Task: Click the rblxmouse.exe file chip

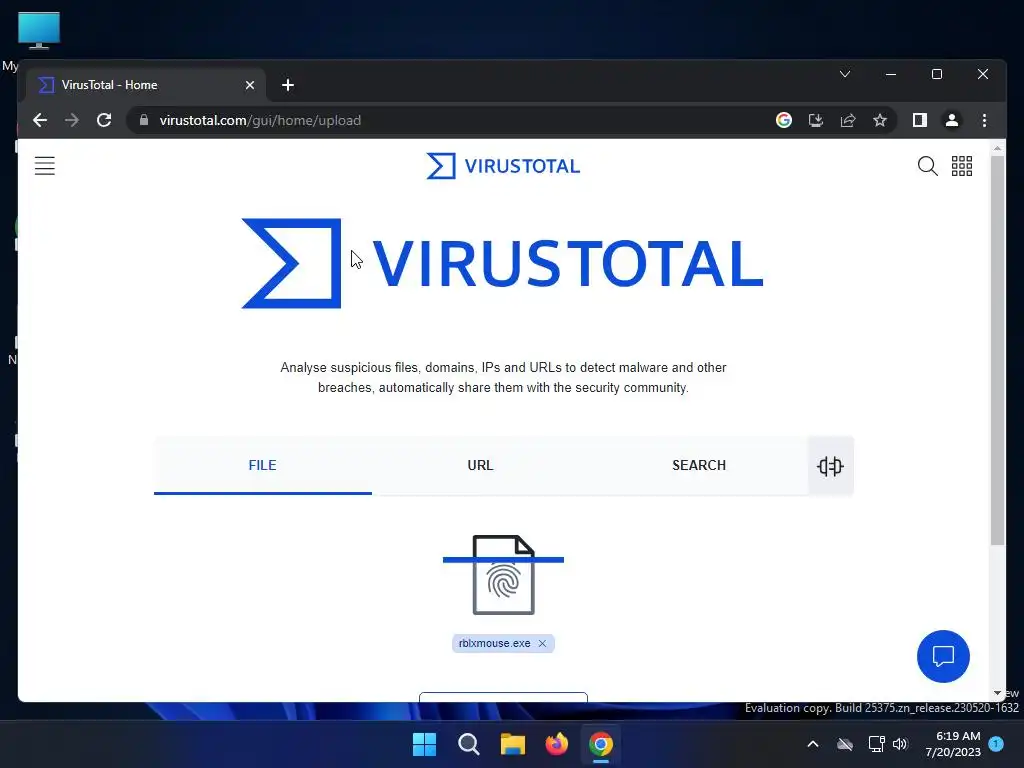Action: point(503,643)
